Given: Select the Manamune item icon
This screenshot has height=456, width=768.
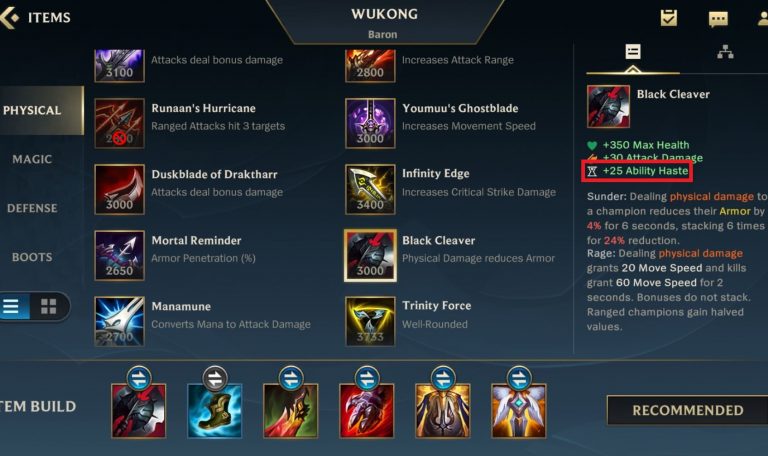Looking at the screenshot, I should click(x=120, y=321).
